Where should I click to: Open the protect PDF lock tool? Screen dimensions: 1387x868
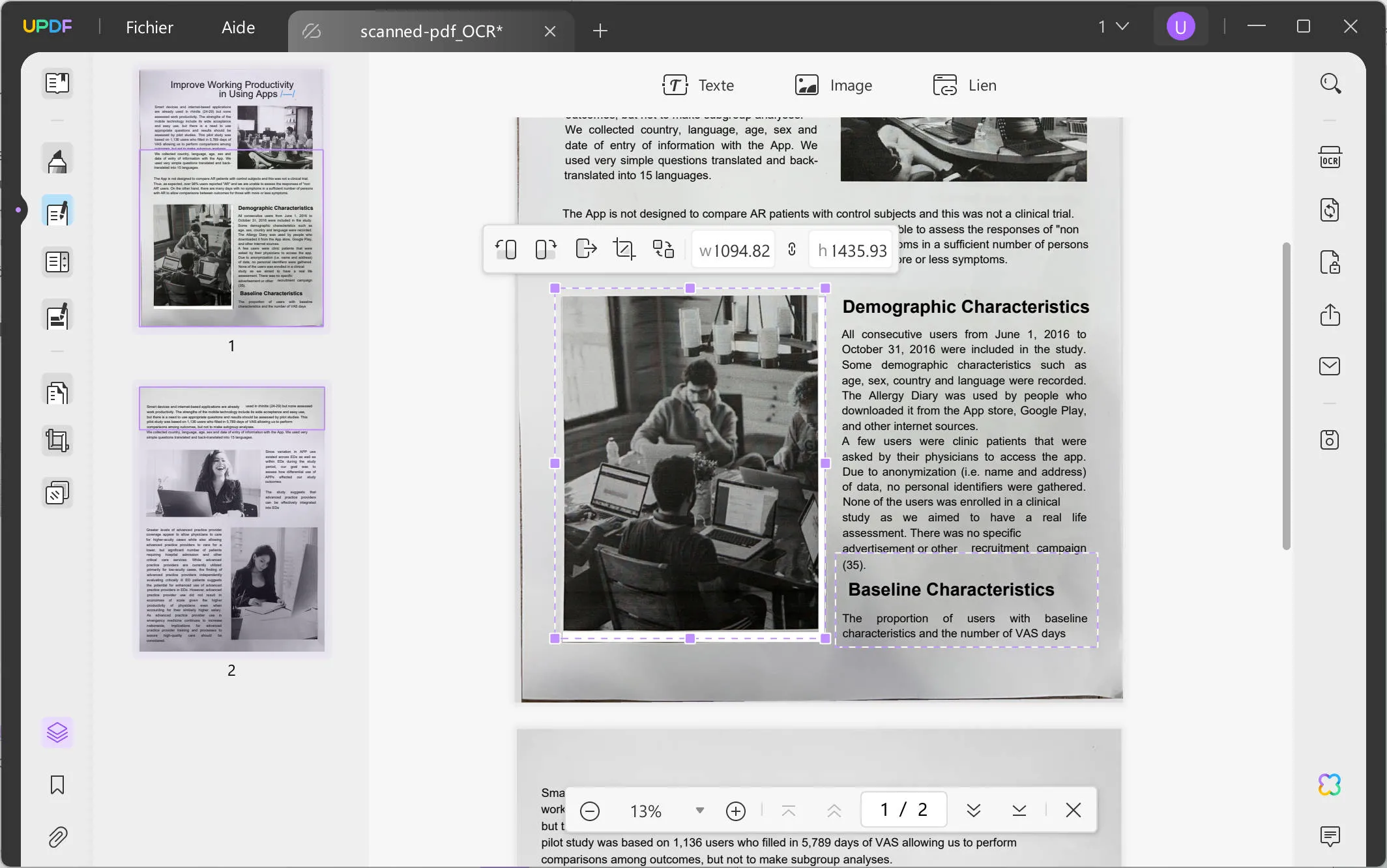[x=1330, y=263]
